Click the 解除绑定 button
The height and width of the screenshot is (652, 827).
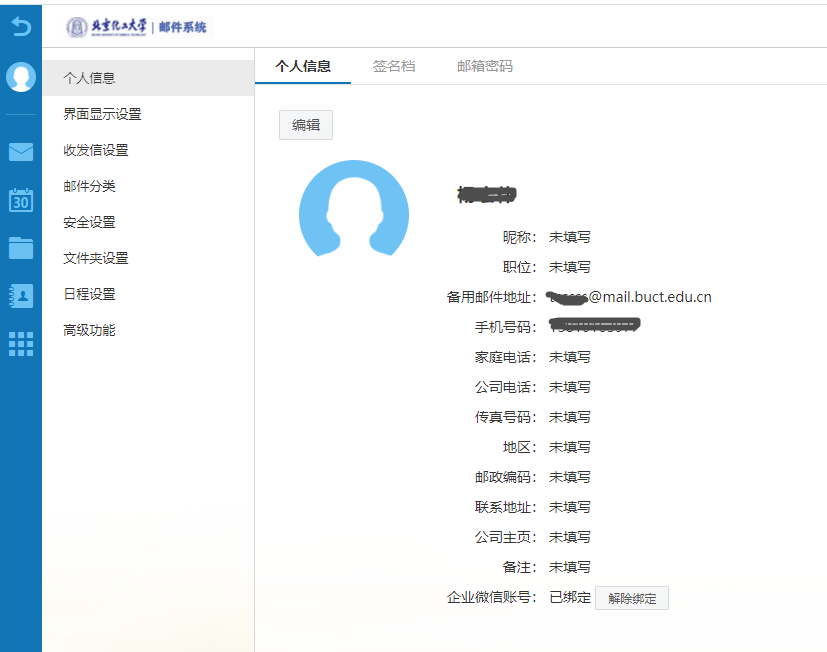click(632, 599)
